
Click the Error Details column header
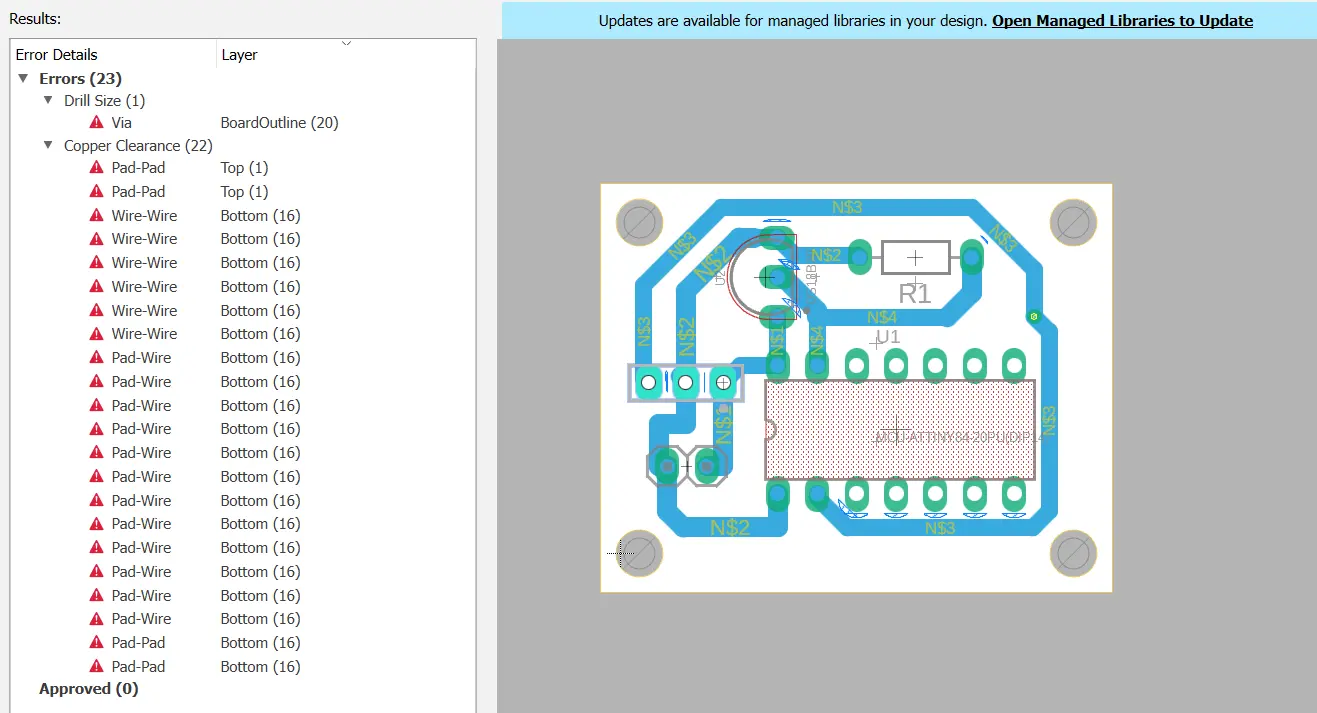point(57,55)
